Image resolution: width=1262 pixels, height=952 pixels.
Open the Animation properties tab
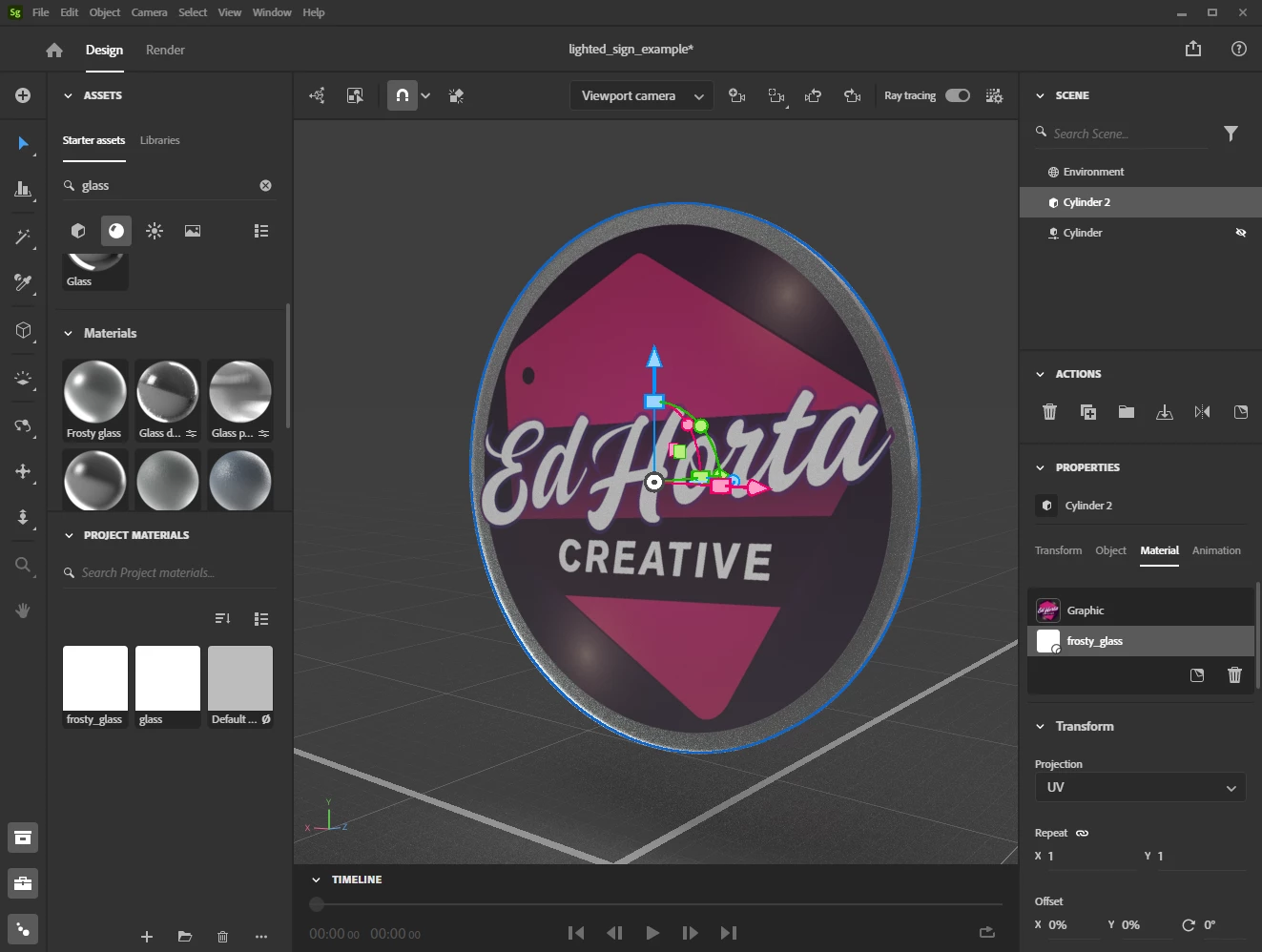click(x=1216, y=550)
